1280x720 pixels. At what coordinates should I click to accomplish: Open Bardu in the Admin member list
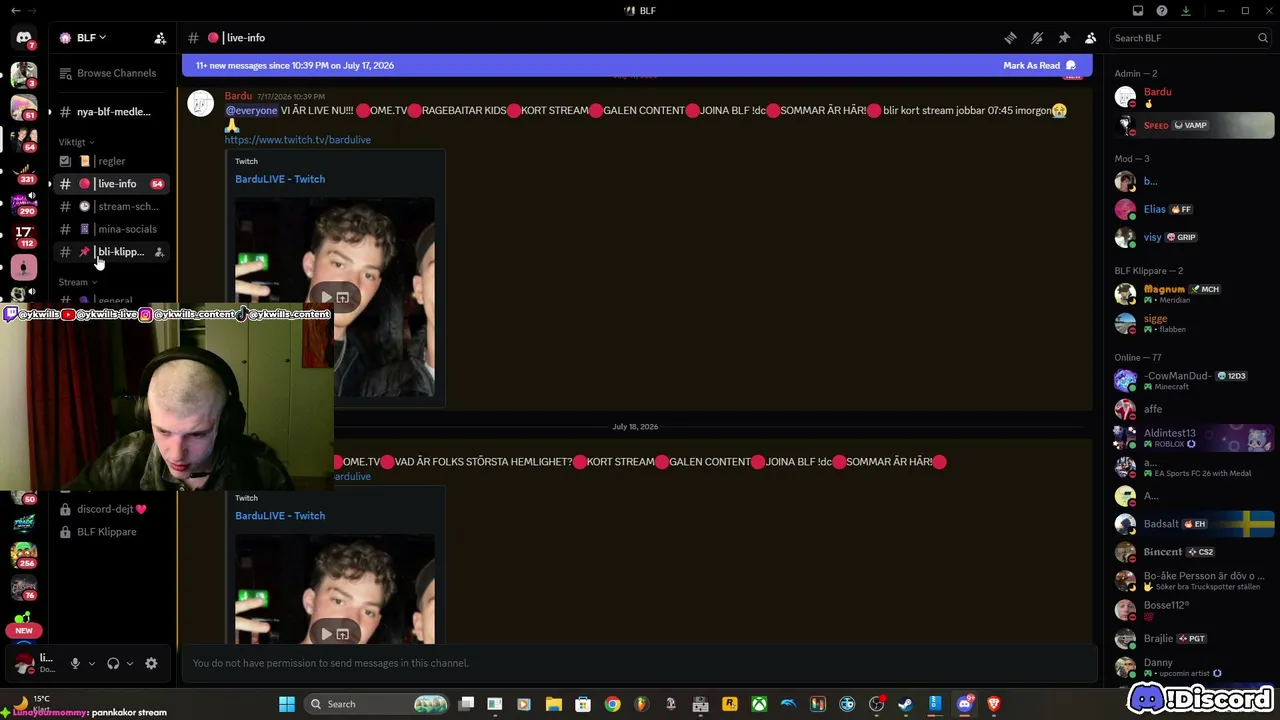tap(1194, 97)
